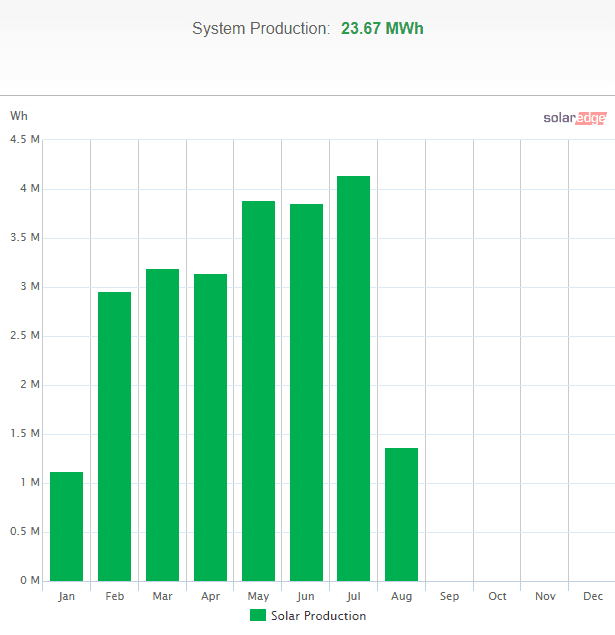Click the Sep label on the x-axis

tap(449, 597)
